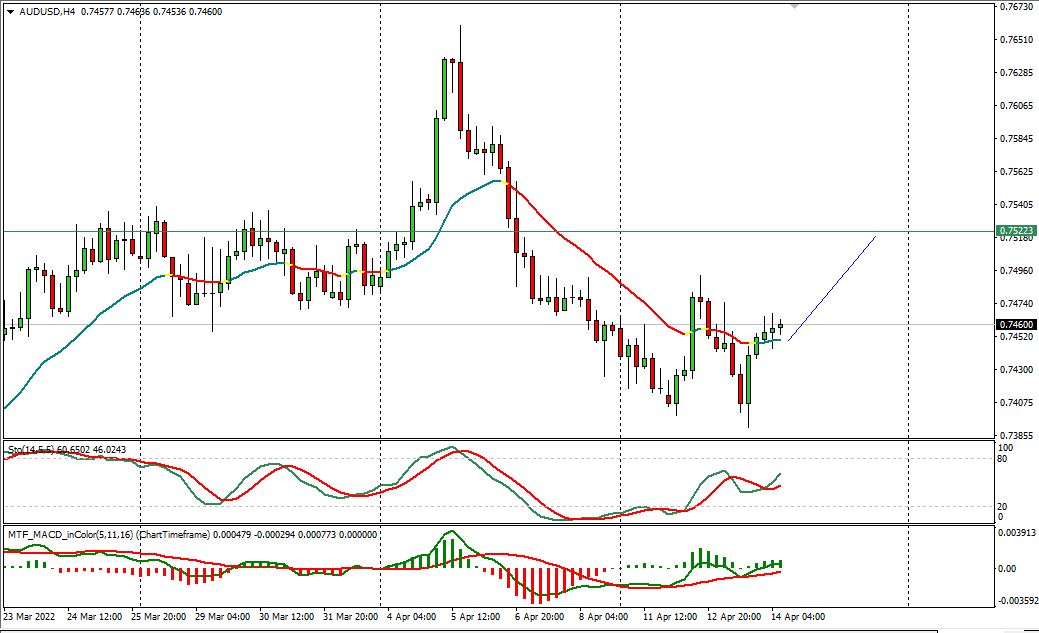Click the -0.003592 MACD scale label
Viewport: 1039px width, 633px height.
point(1017,601)
